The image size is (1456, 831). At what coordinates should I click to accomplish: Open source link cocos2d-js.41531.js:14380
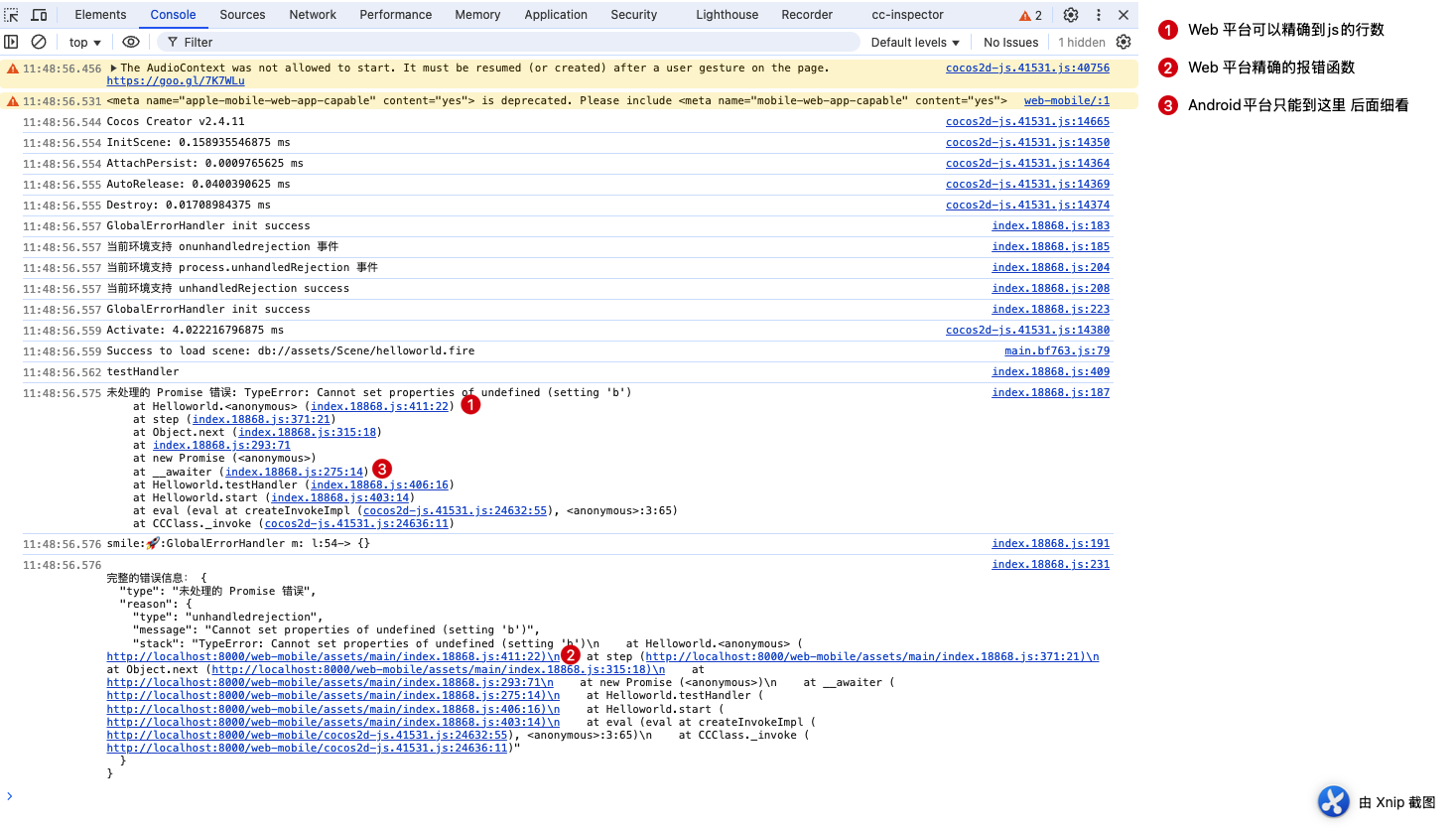[1027, 331]
